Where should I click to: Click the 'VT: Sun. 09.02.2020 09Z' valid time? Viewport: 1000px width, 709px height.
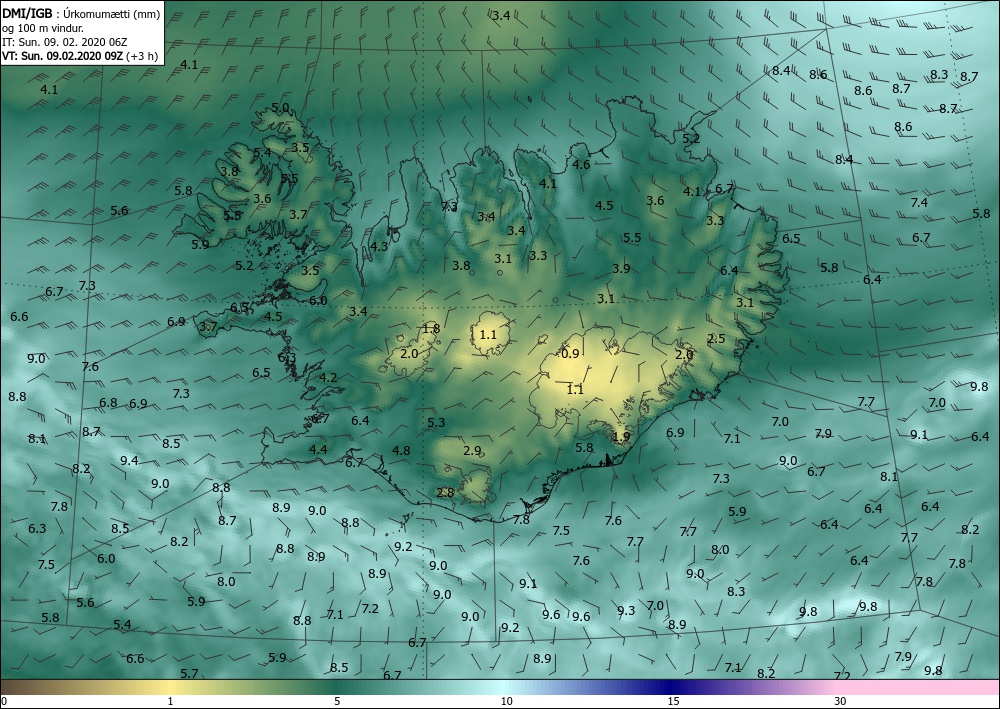tap(62, 55)
